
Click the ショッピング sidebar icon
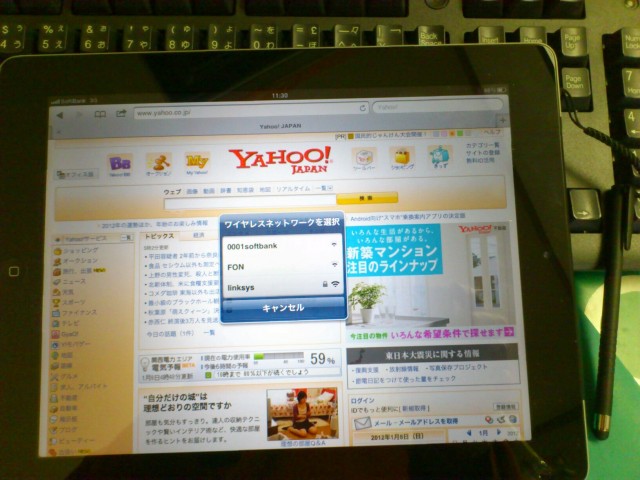click(57, 251)
